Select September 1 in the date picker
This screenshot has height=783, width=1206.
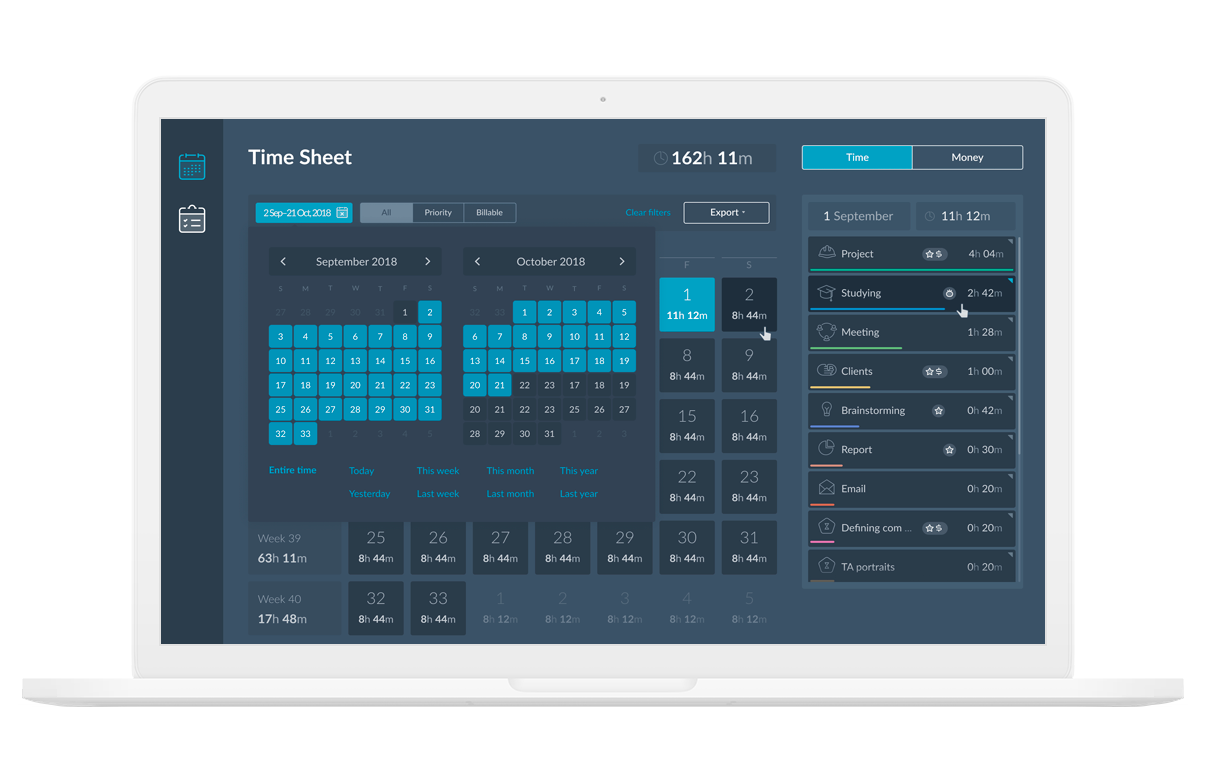coord(405,312)
